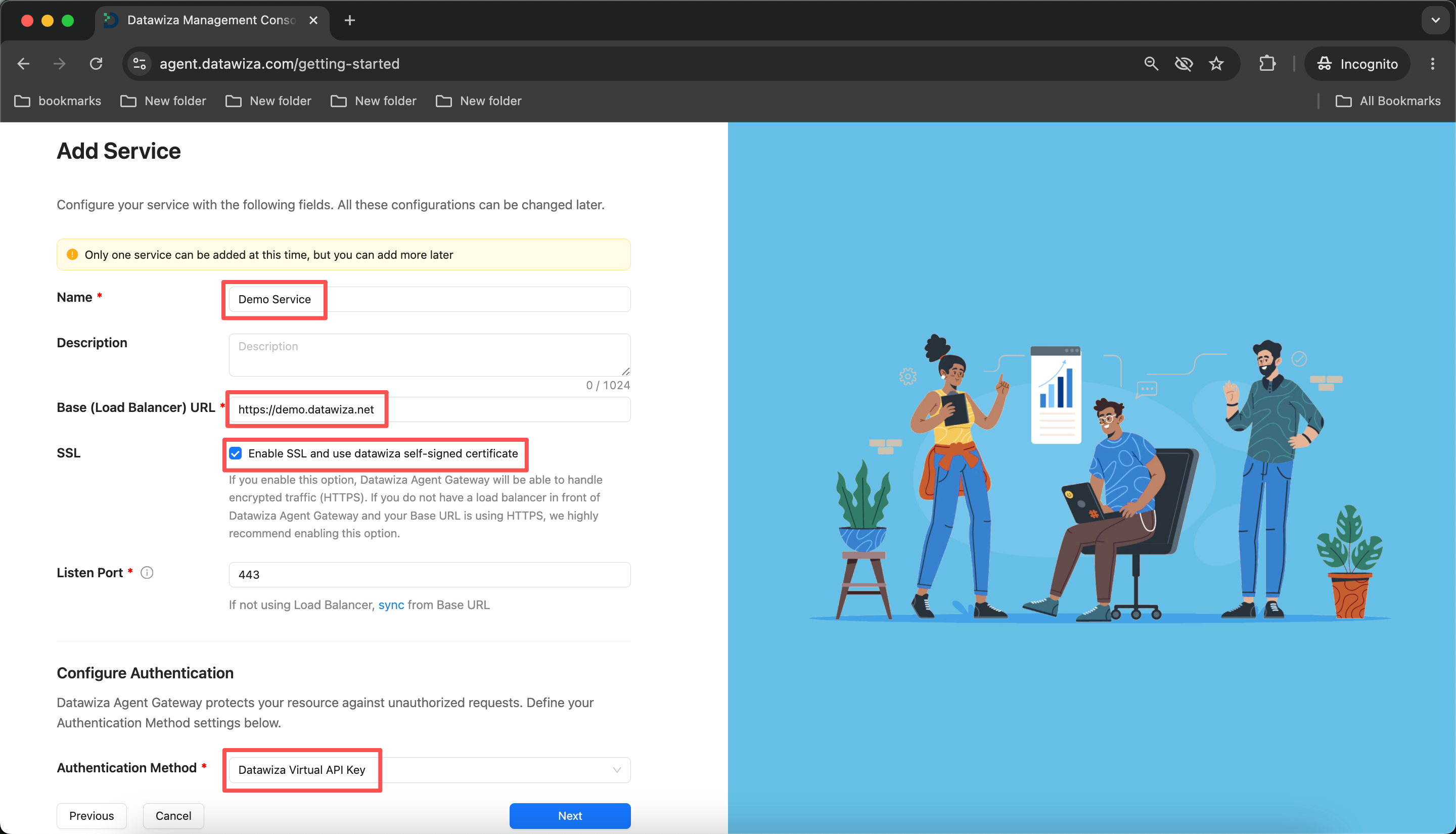1456x834 pixels.
Task: Click the Name input field
Action: point(430,299)
